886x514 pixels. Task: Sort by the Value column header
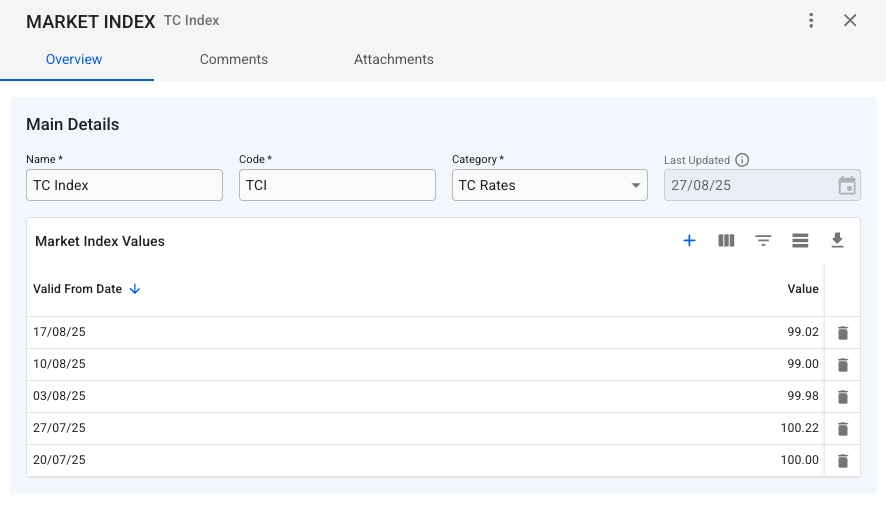coord(802,289)
